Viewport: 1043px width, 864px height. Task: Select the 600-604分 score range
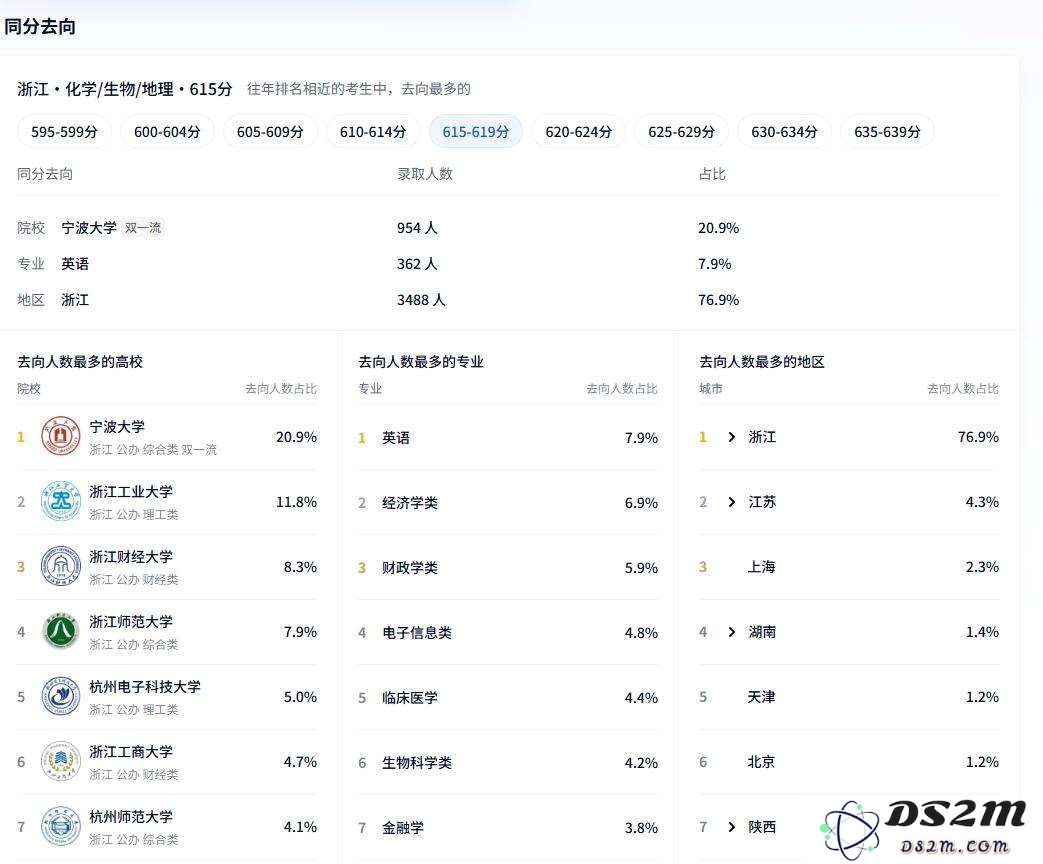167,132
